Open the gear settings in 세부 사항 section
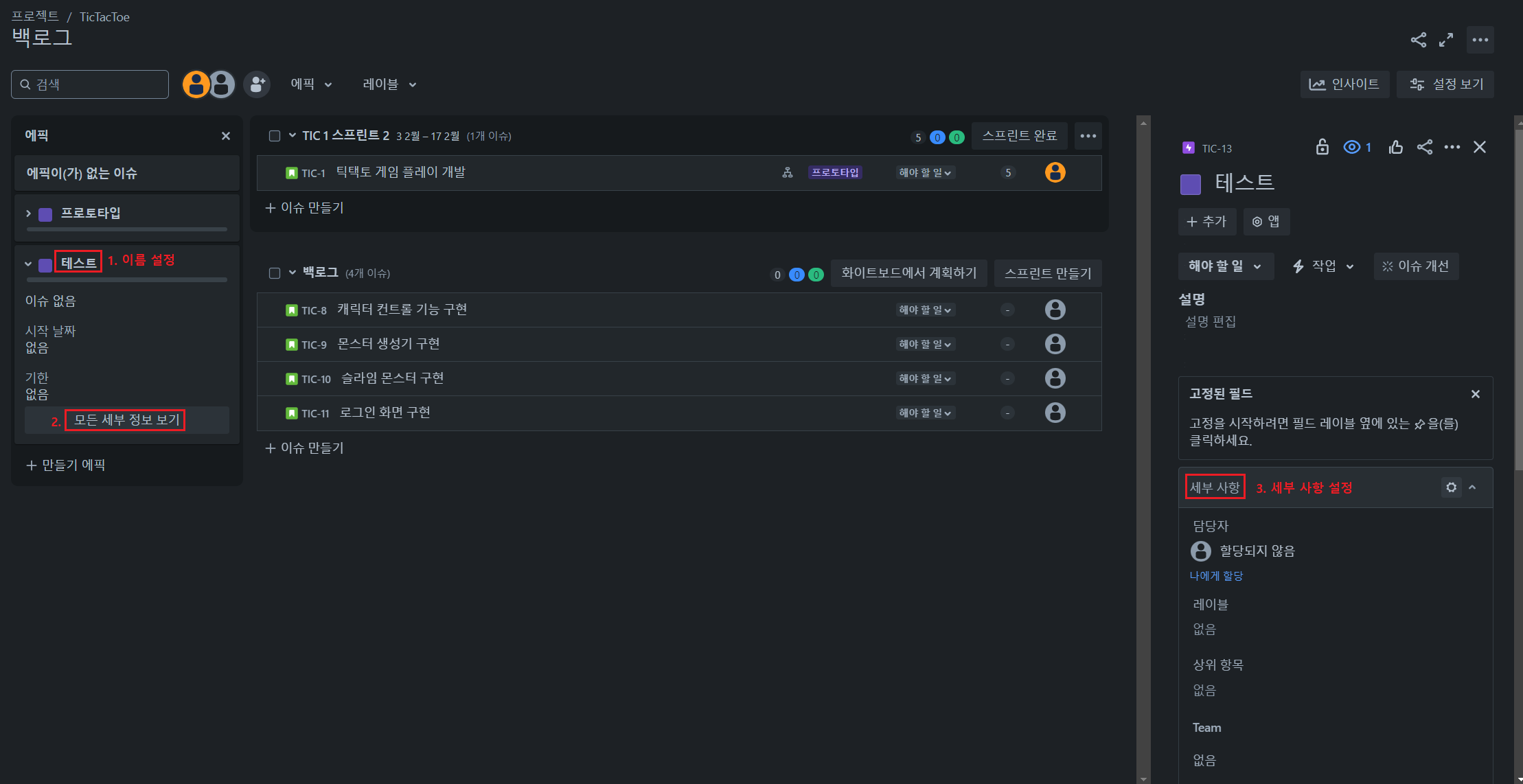This screenshot has height=784, width=1523. 1451,487
